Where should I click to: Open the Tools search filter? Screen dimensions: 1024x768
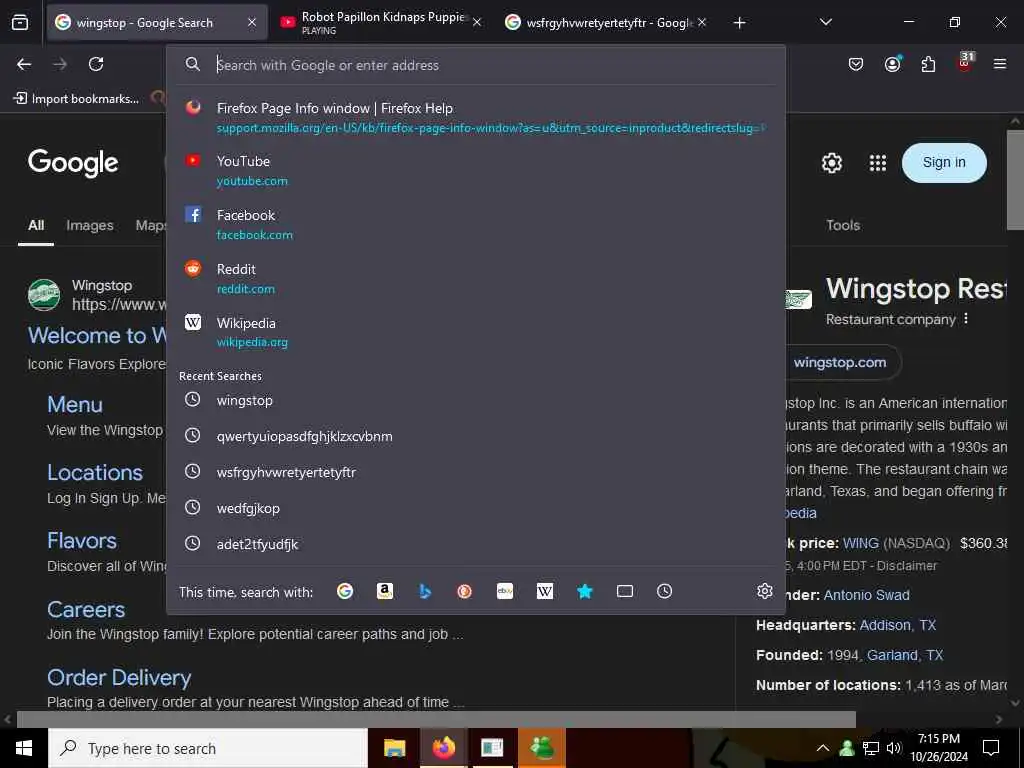tap(842, 225)
